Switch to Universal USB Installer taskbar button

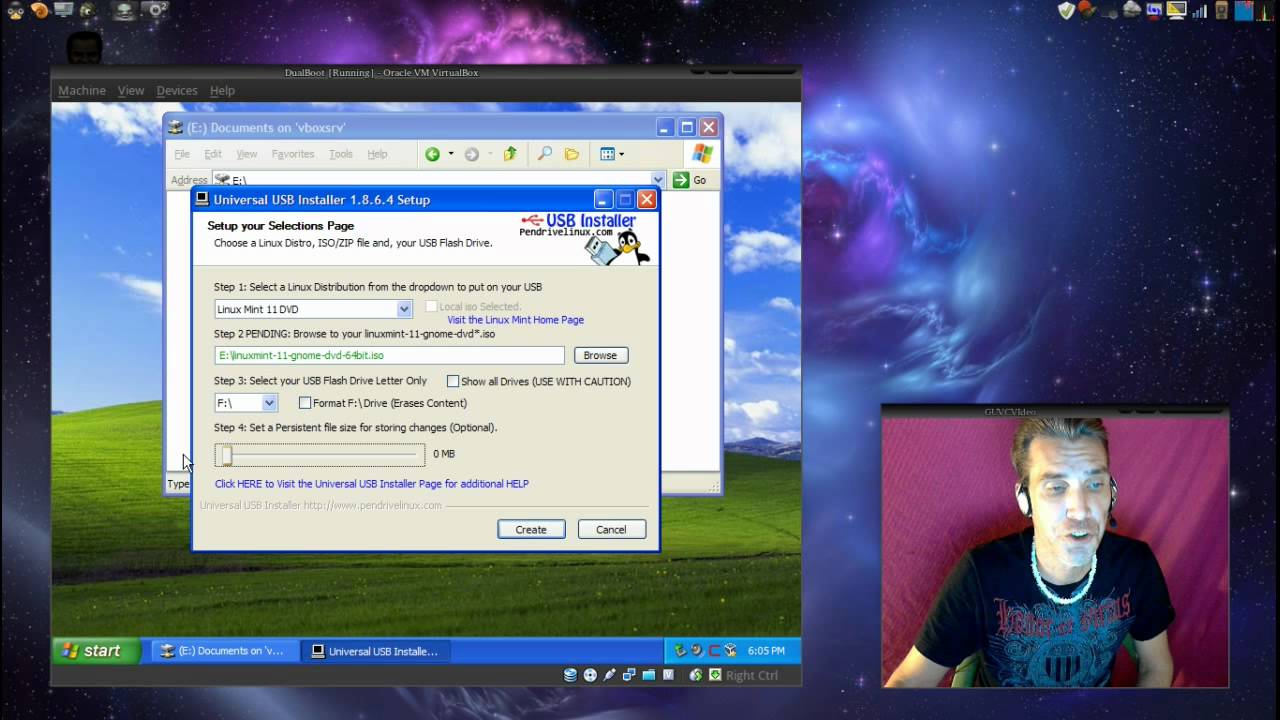click(x=377, y=651)
